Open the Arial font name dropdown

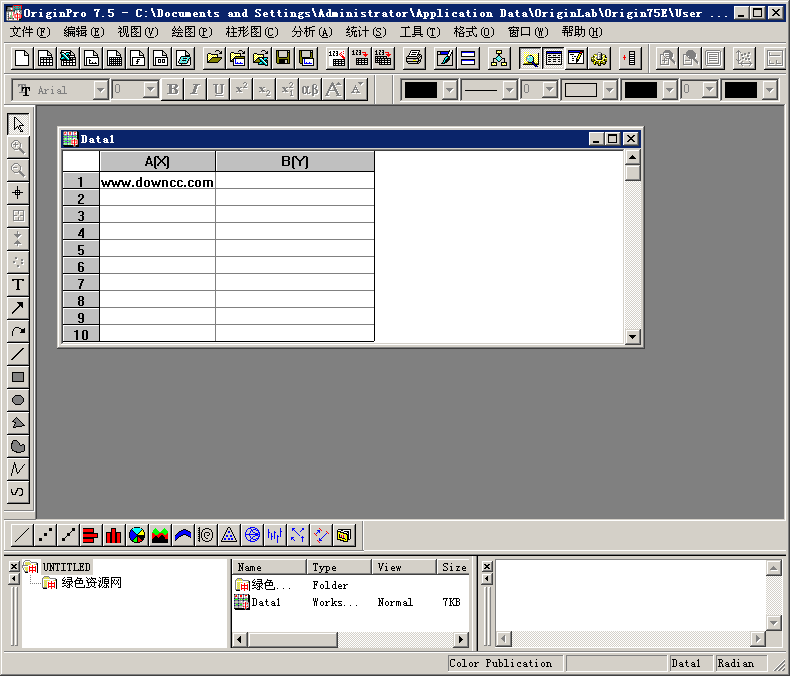click(100, 90)
